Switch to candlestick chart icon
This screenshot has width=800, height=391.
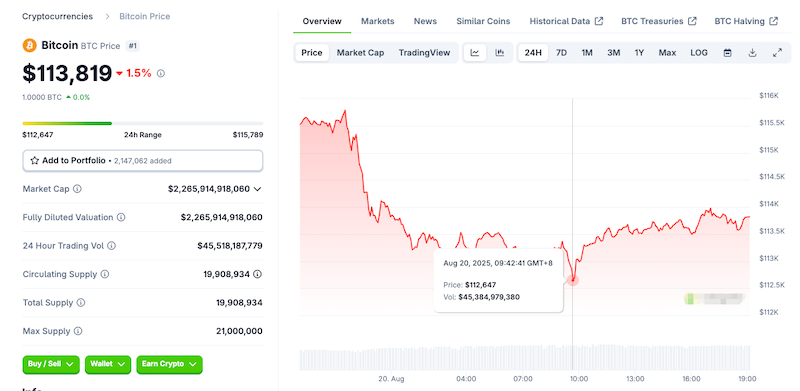click(500, 53)
